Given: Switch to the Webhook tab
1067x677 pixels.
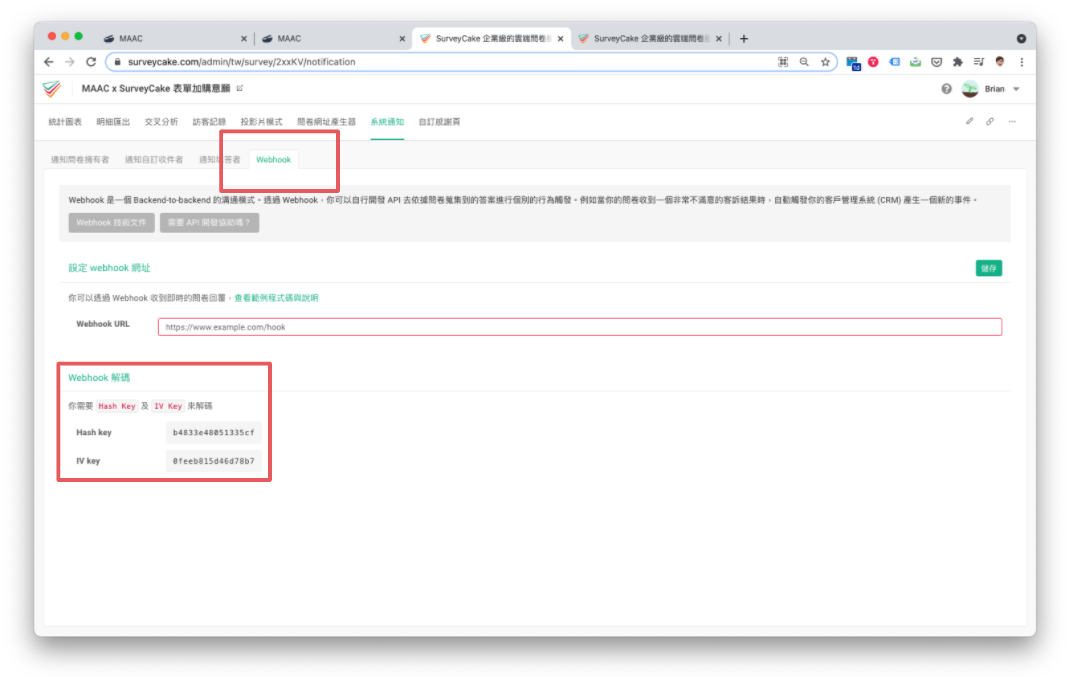Looking at the screenshot, I should click(273, 158).
